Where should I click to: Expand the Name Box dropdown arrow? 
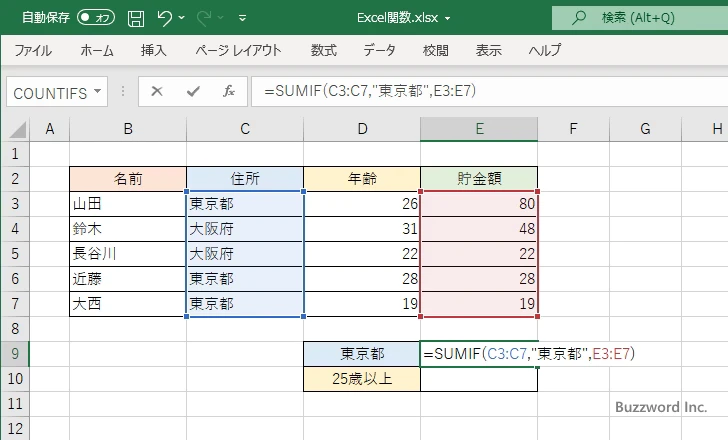tap(98, 91)
